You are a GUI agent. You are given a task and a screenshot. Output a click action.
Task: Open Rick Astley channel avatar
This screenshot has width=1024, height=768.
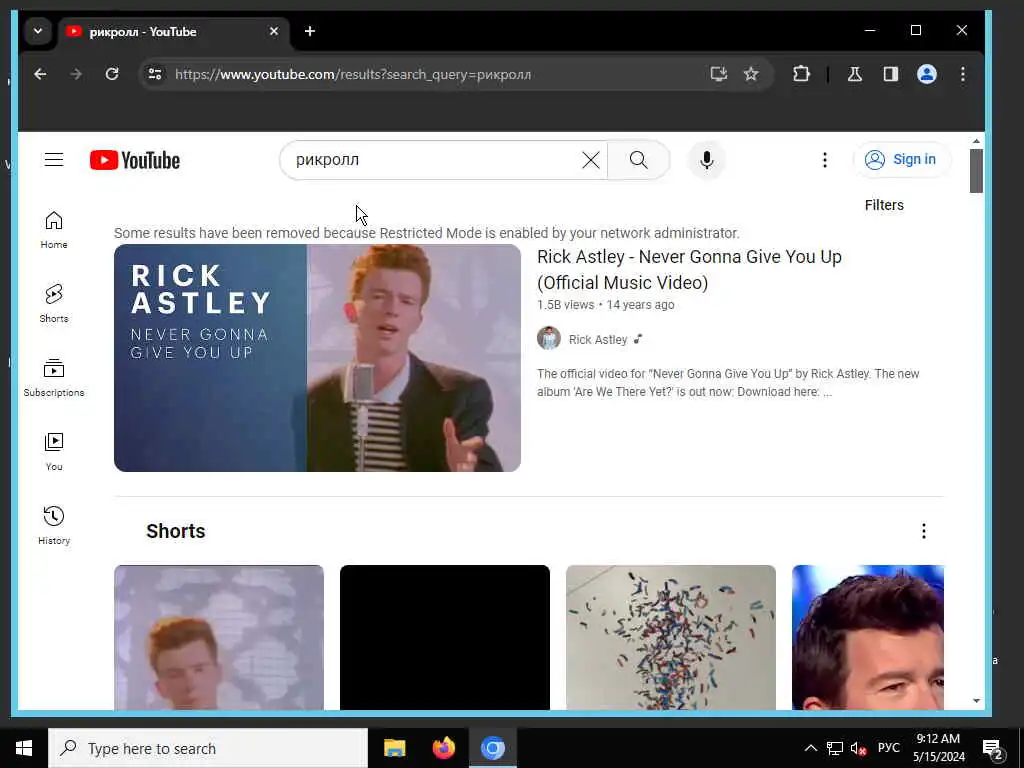tap(549, 339)
